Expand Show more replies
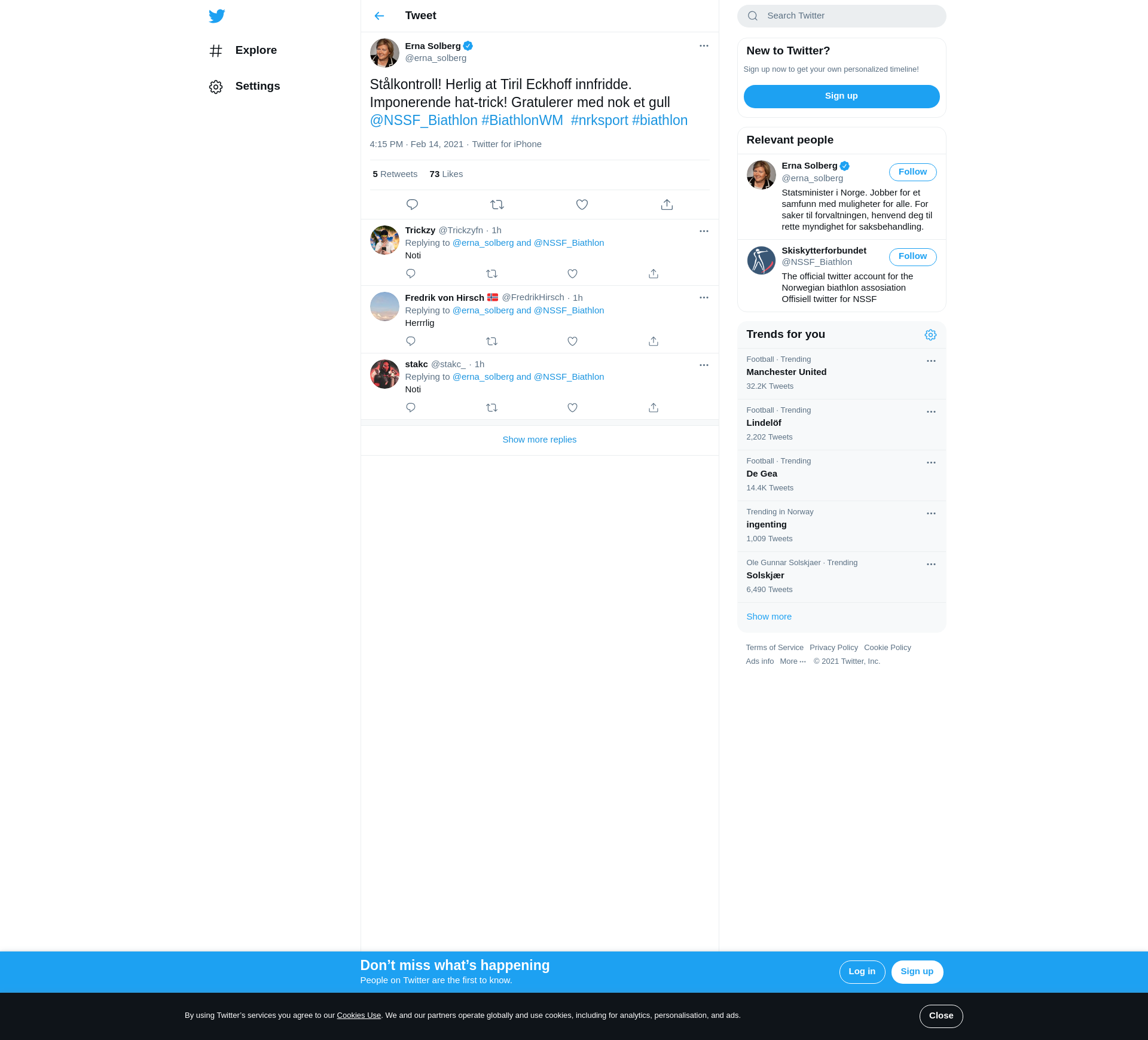 (x=539, y=440)
